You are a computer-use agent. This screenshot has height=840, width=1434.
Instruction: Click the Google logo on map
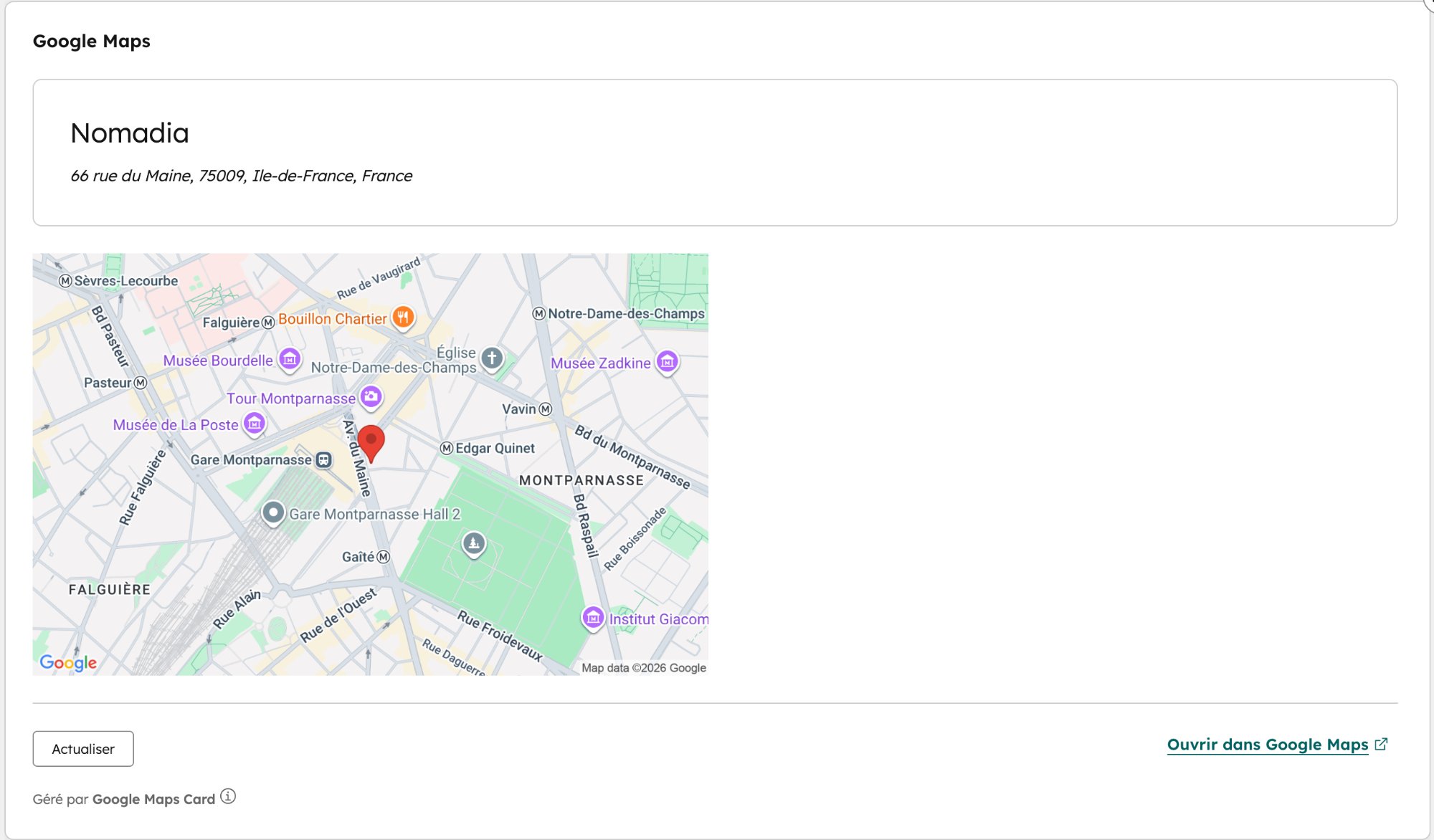[x=68, y=662]
